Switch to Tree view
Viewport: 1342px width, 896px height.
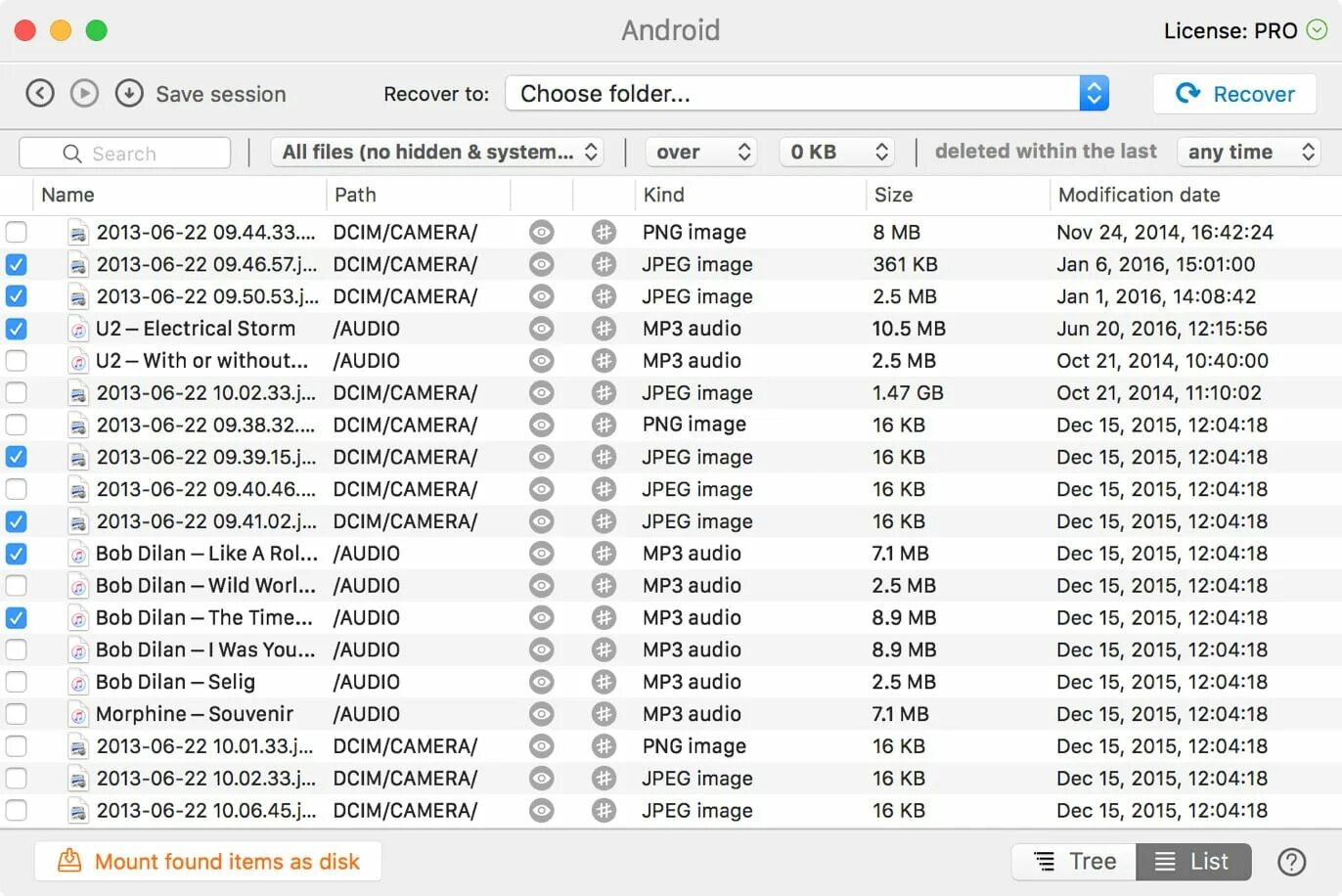pos(1075,862)
